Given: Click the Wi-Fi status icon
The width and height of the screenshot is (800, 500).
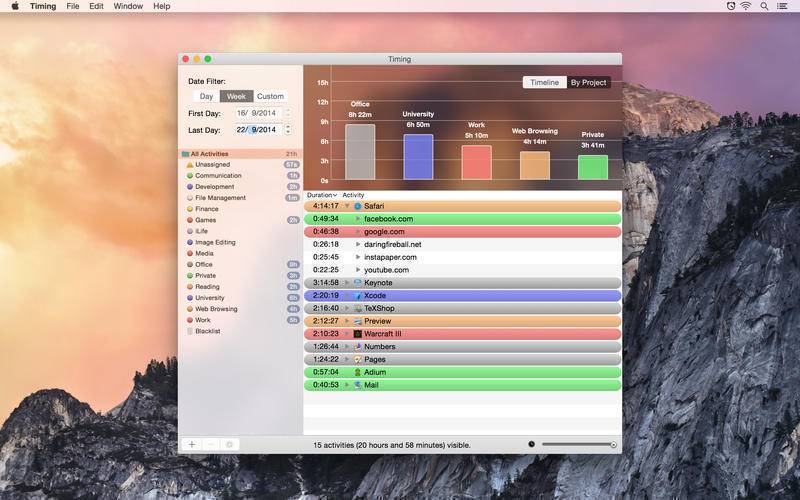Looking at the screenshot, I should (x=746, y=6).
